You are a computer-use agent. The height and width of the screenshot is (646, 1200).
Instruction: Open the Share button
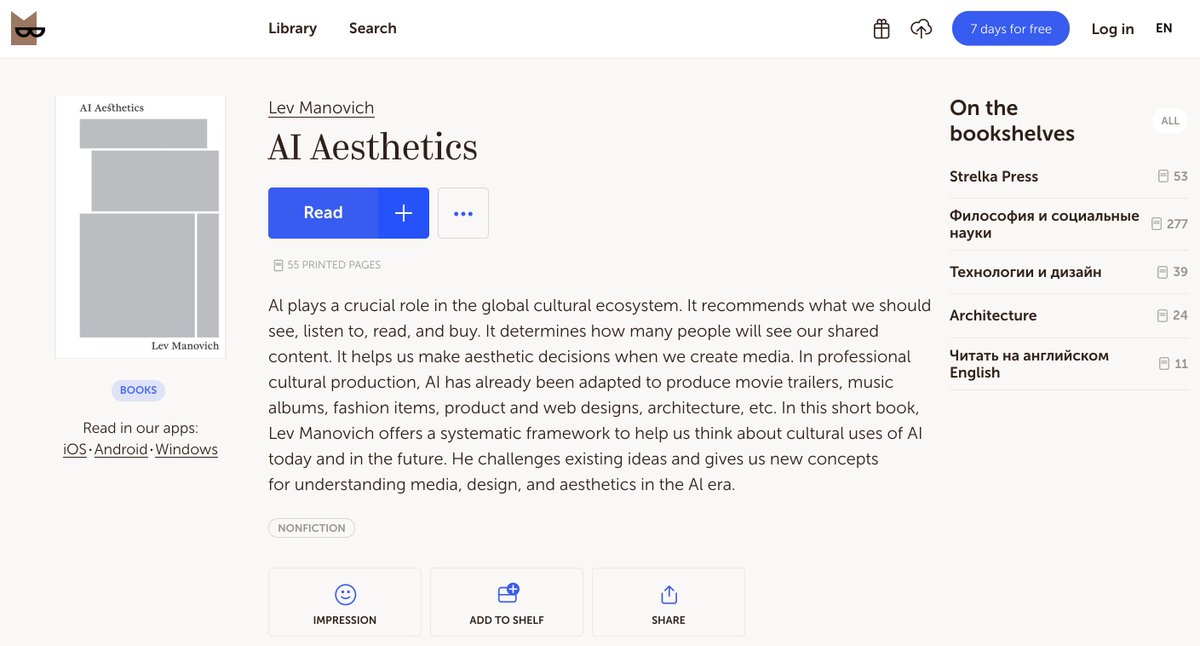[668, 602]
